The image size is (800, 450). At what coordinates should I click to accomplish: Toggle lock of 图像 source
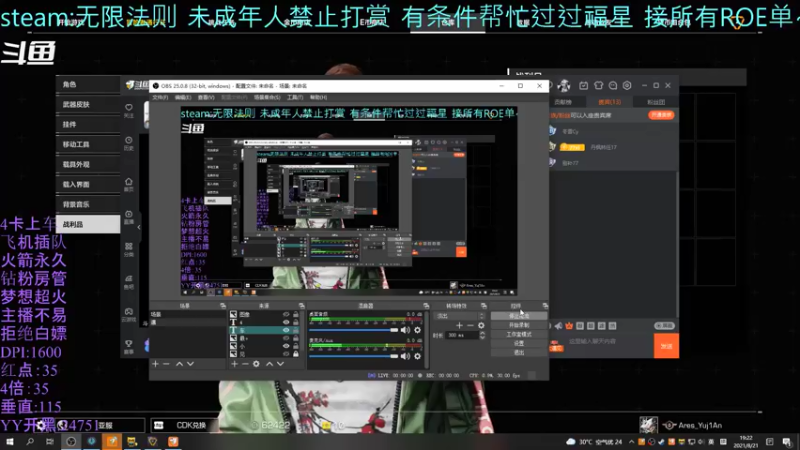coord(296,314)
